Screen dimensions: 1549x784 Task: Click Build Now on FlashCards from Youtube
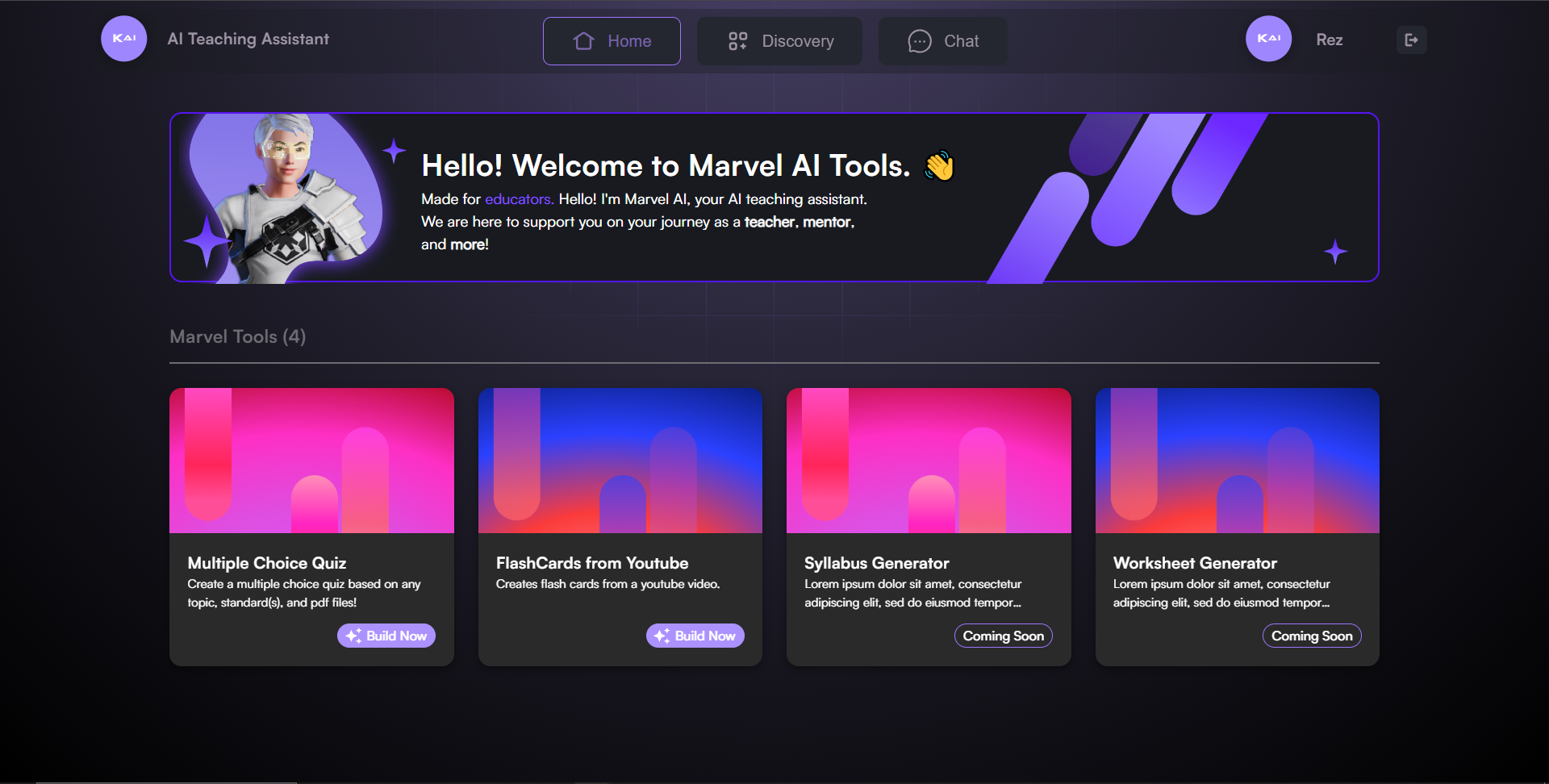click(x=695, y=636)
